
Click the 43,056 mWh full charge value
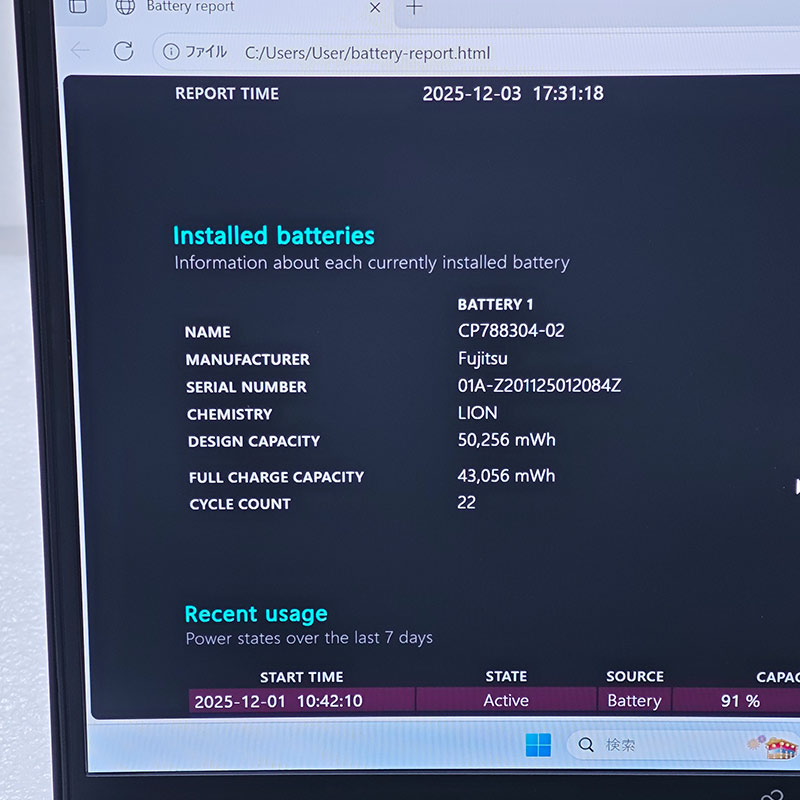506,476
